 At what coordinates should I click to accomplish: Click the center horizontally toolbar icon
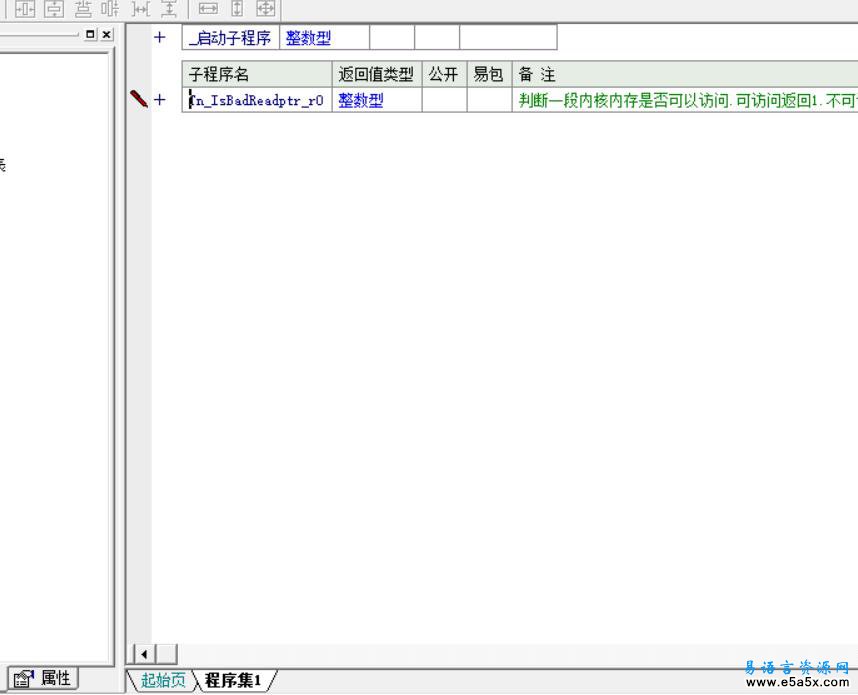(25, 9)
